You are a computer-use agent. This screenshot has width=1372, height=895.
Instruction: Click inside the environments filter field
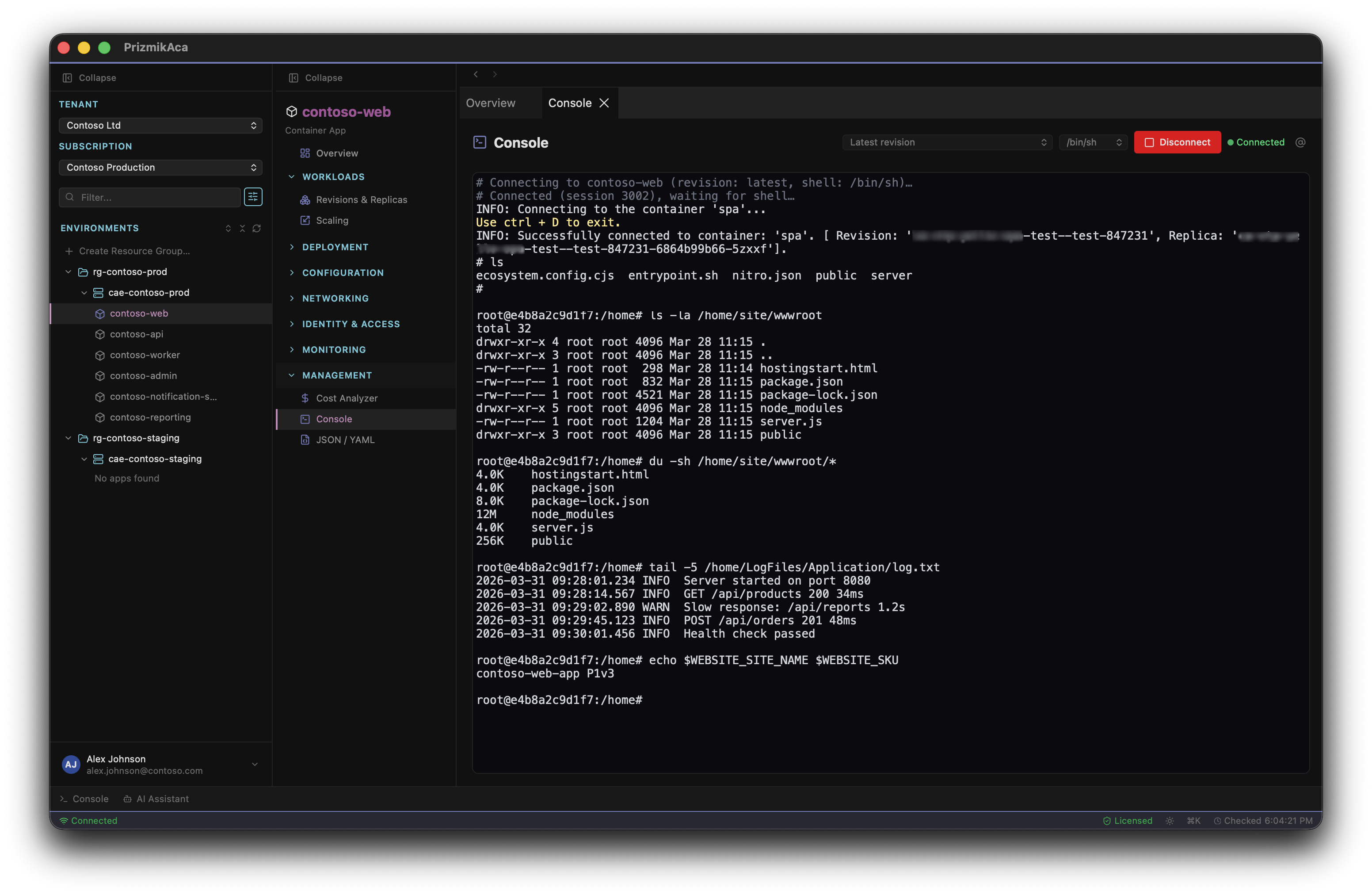tap(150, 197)
